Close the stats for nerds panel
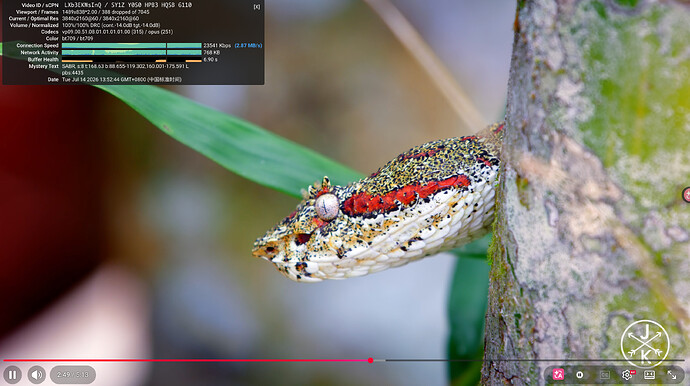 [x=257, y=7]
